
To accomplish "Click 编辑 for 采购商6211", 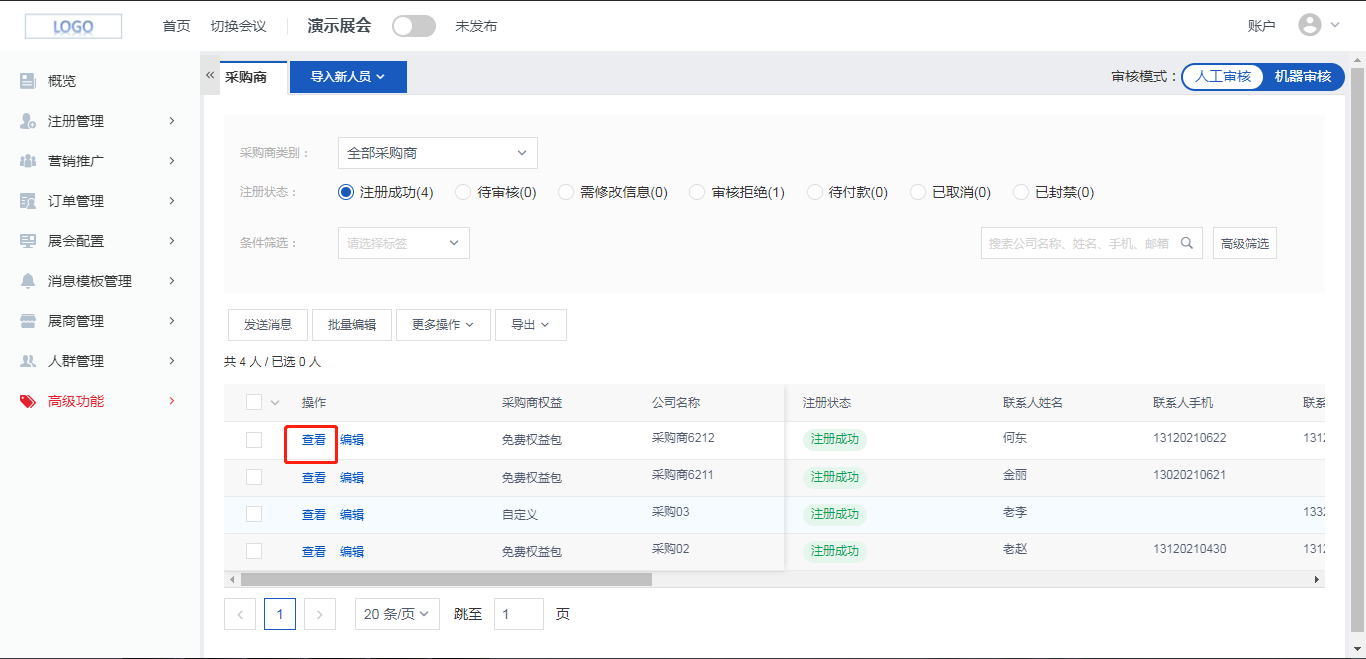I will pos(352,477).
